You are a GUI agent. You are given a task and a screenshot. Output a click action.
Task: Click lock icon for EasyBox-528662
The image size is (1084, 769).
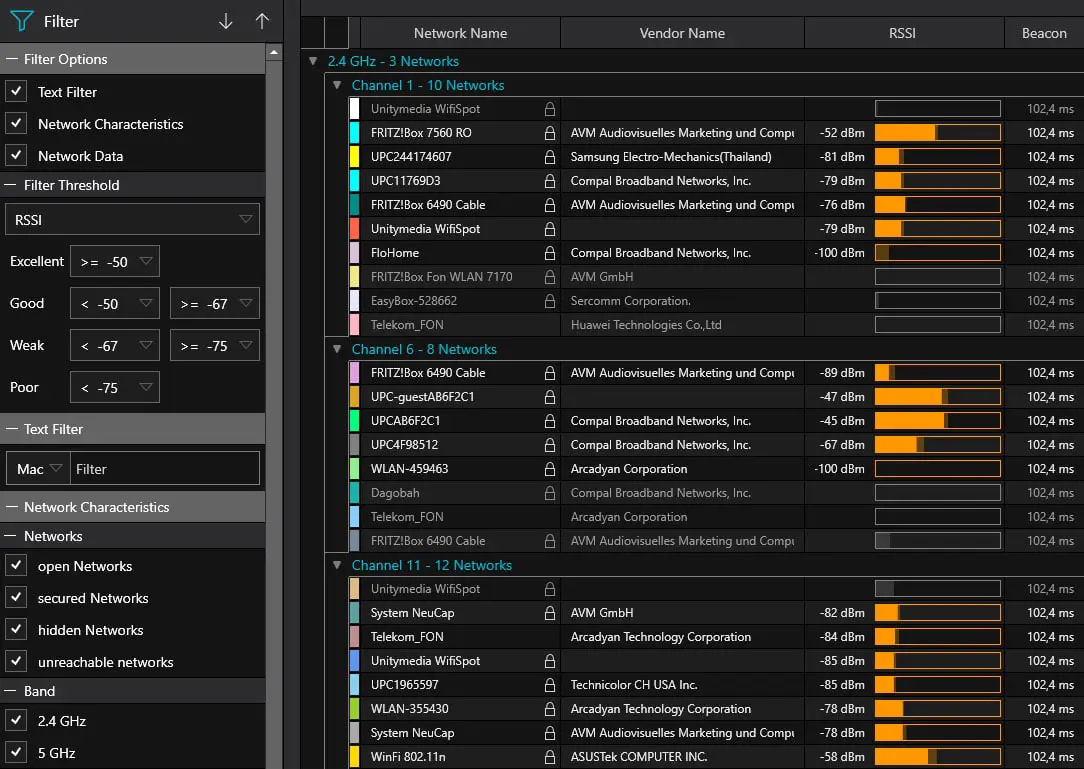pyautogui.click(x=550, y=301)
